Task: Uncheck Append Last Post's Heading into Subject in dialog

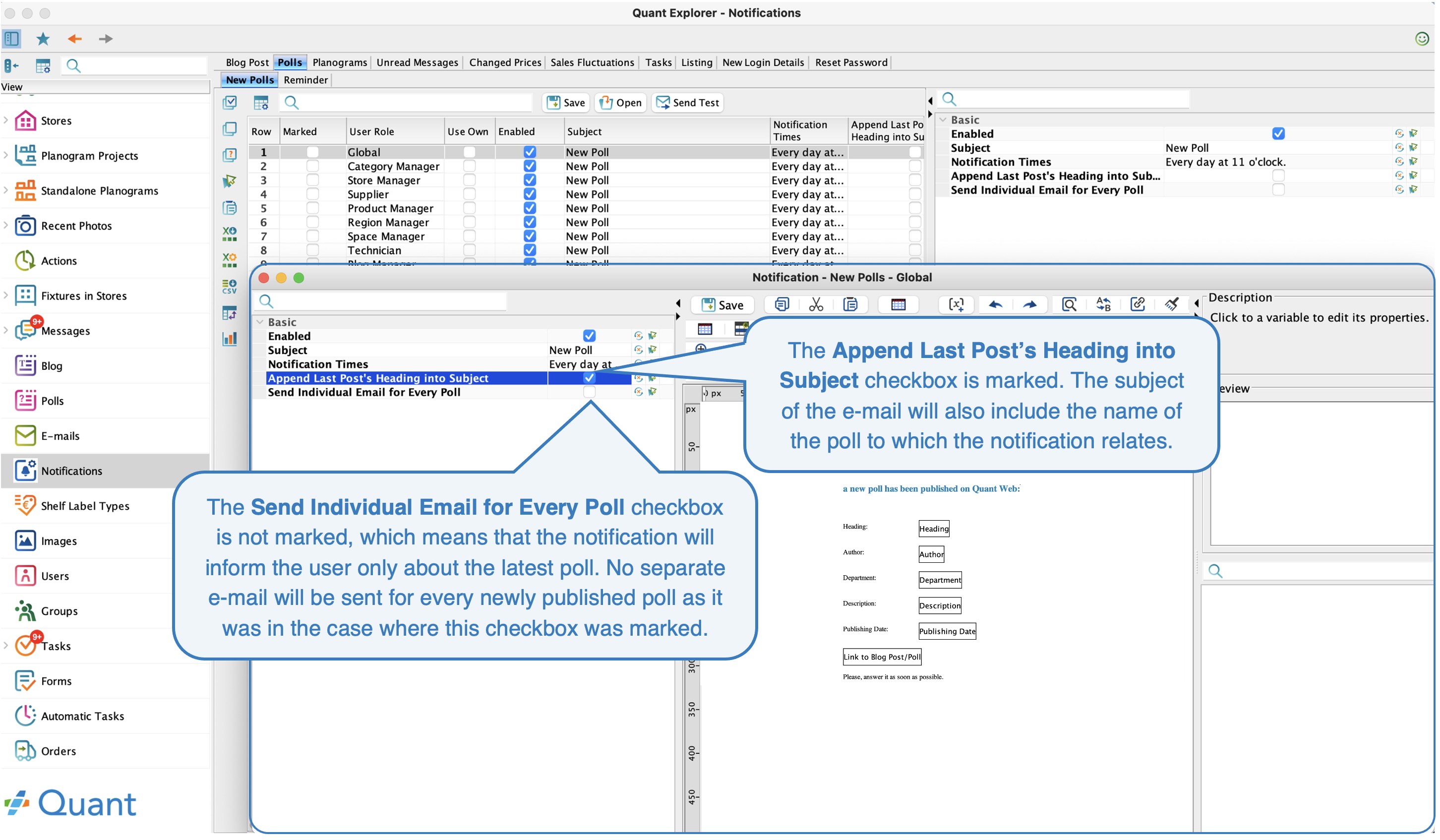Action: [x=589, y=378]
